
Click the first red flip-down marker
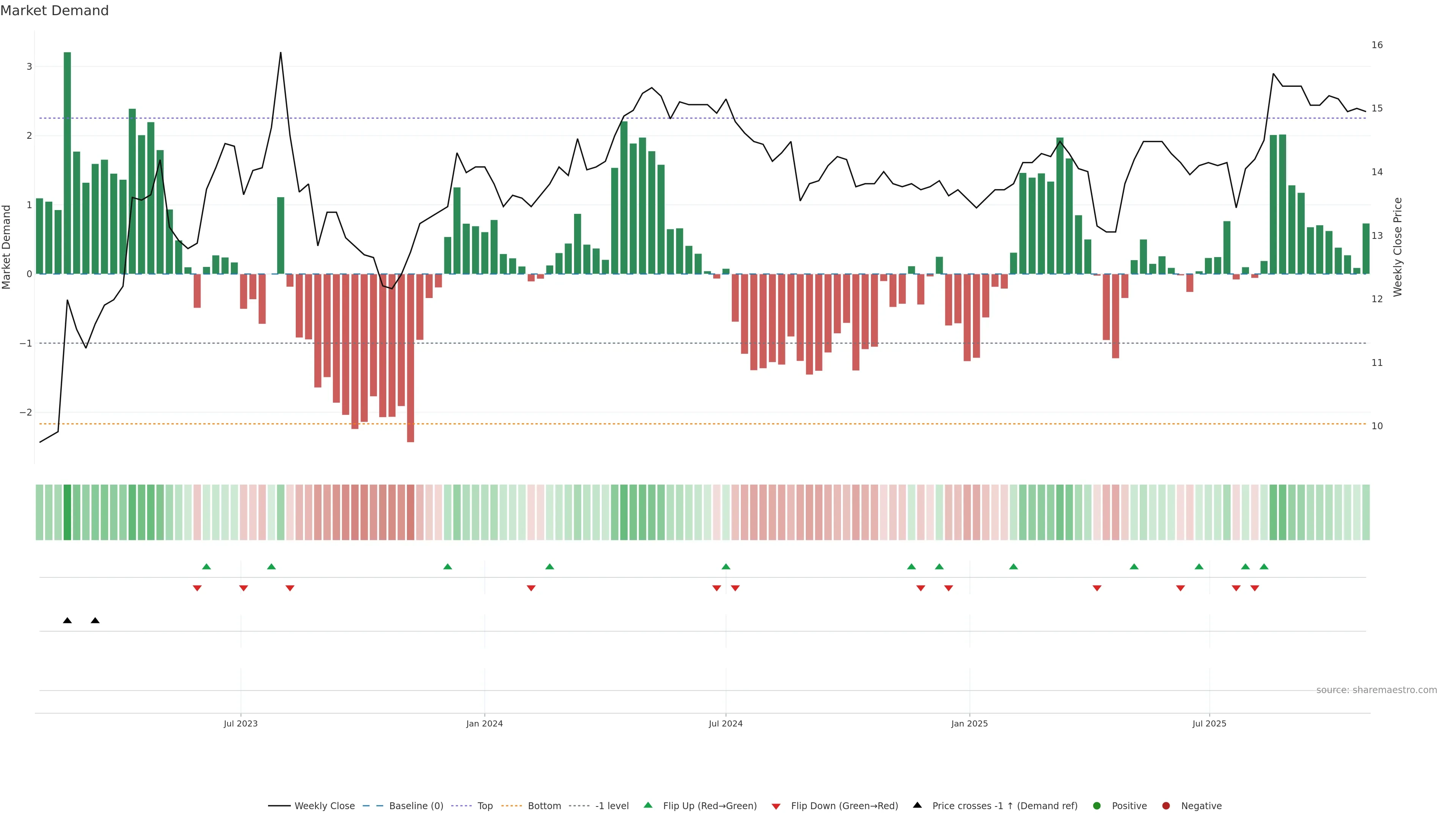tap(197, 588)
